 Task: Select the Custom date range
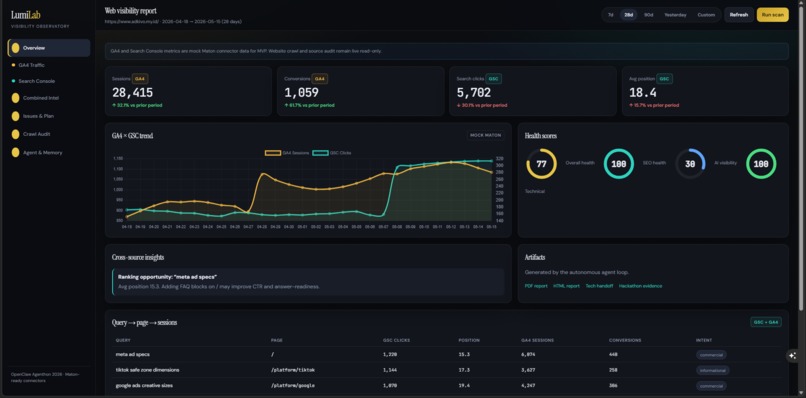click(x=706, y=15)
